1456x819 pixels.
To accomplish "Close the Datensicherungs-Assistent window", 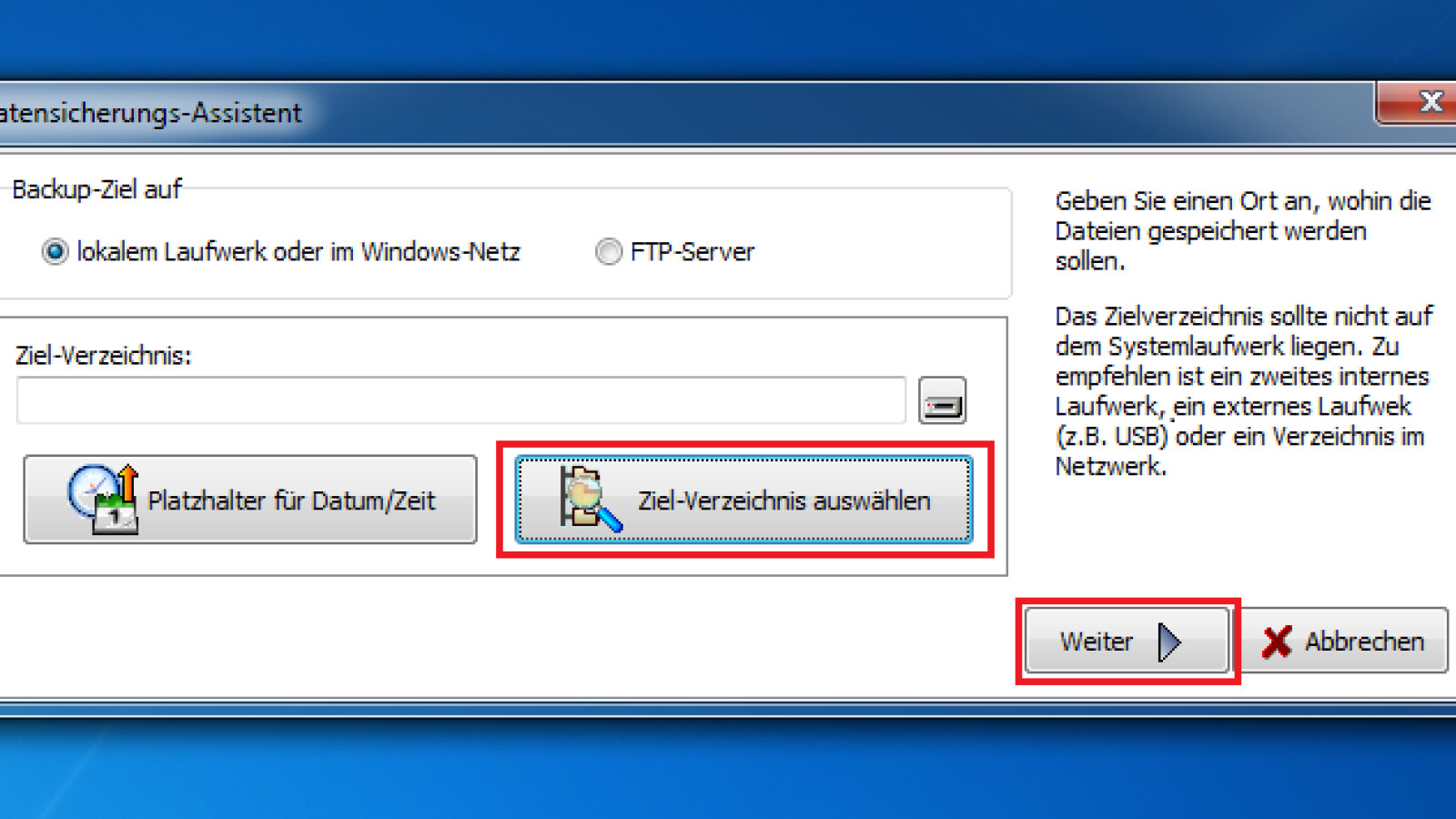I will point(1429,102).
